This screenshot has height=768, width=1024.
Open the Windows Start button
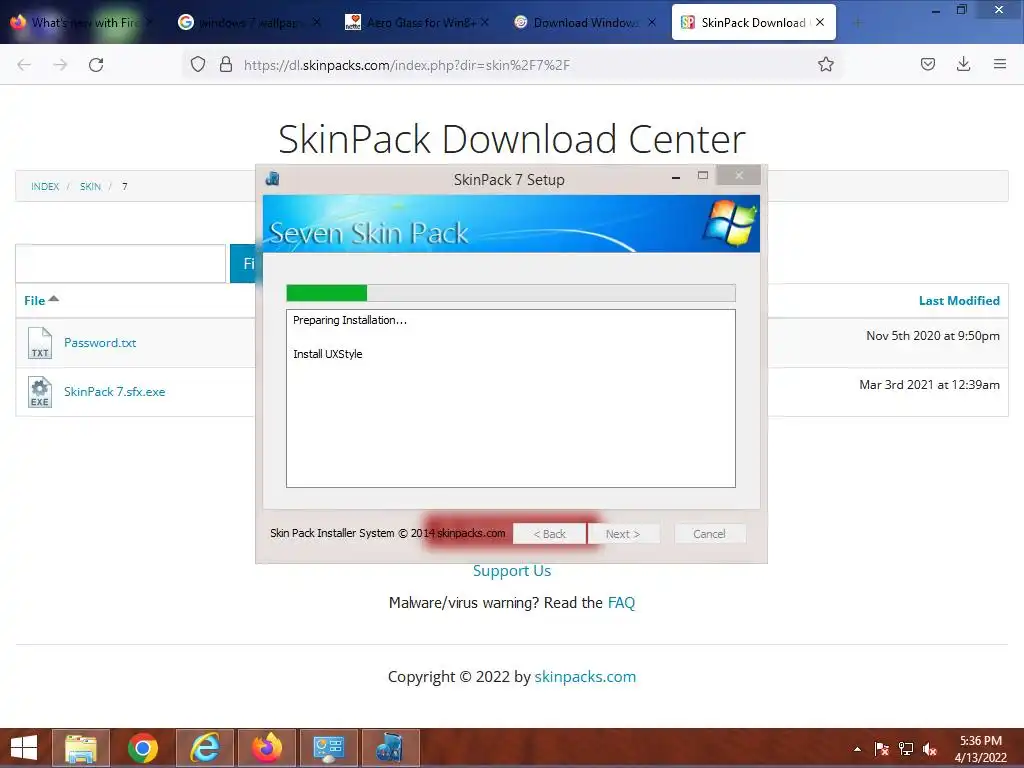(24, 748)
